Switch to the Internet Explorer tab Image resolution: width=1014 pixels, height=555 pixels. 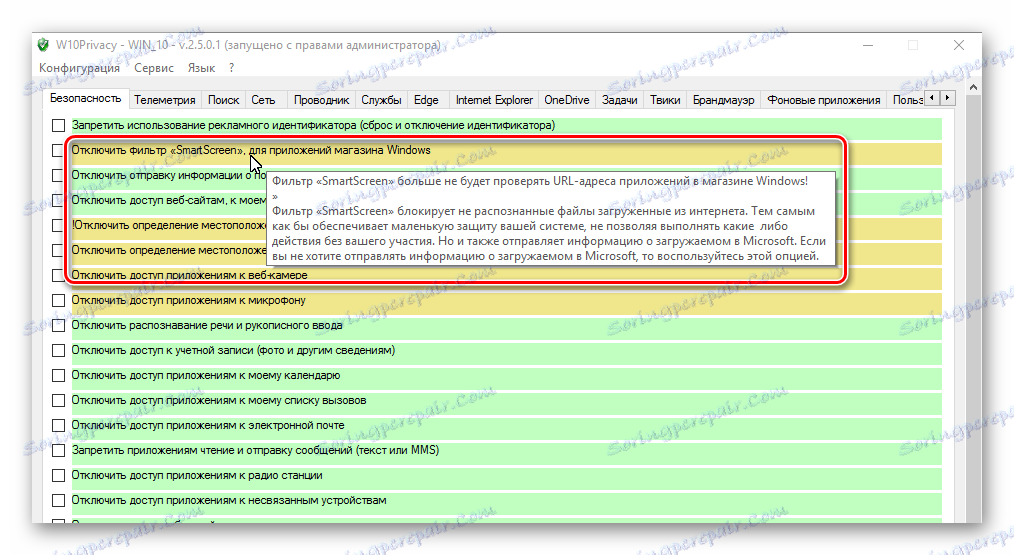[x=494, y=100]
